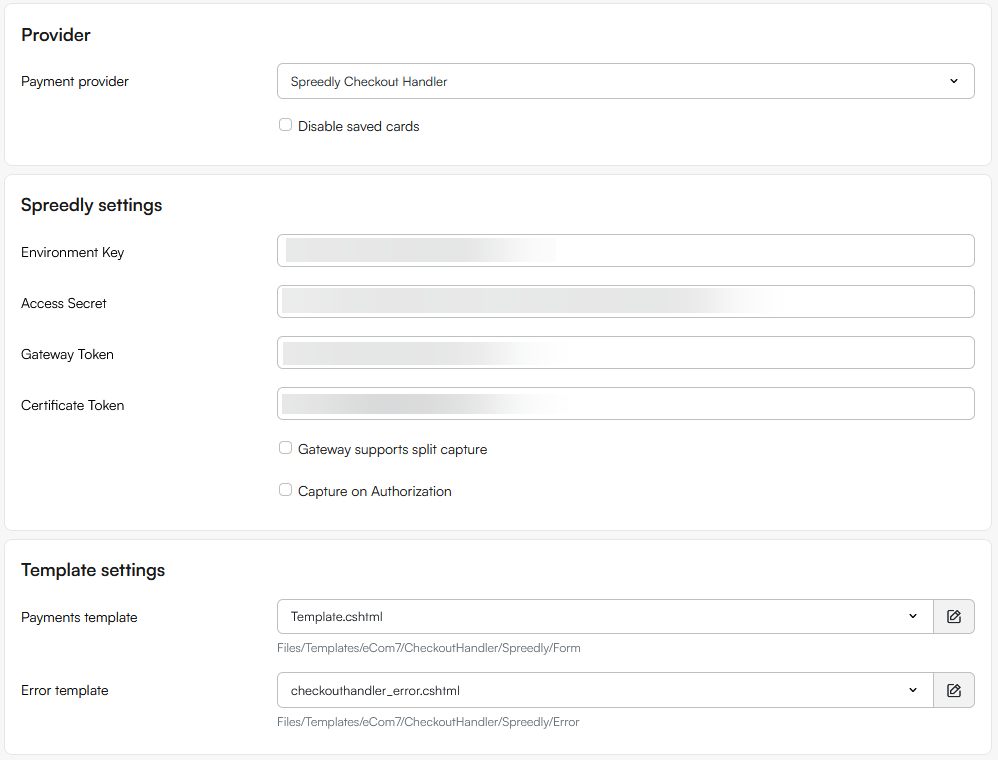Click the Spreedly settings section heading

(x=91, y=205)
